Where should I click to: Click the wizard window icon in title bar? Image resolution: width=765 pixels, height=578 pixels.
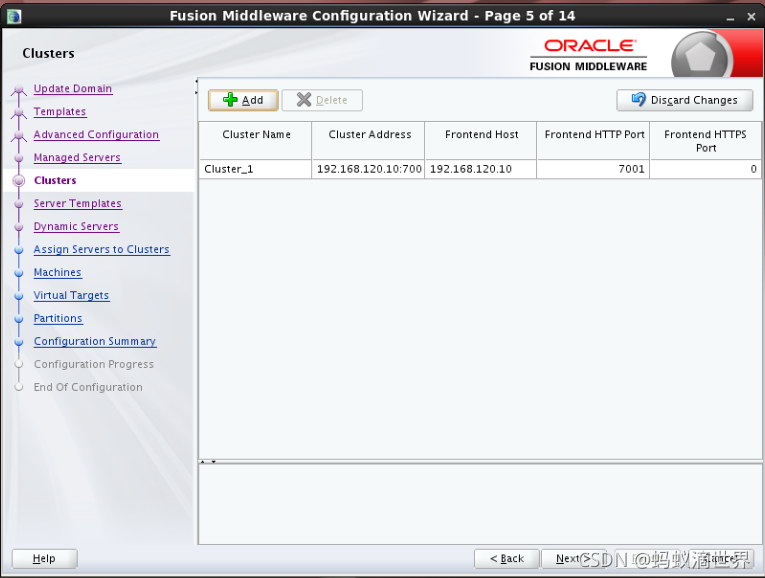(14, 16)
